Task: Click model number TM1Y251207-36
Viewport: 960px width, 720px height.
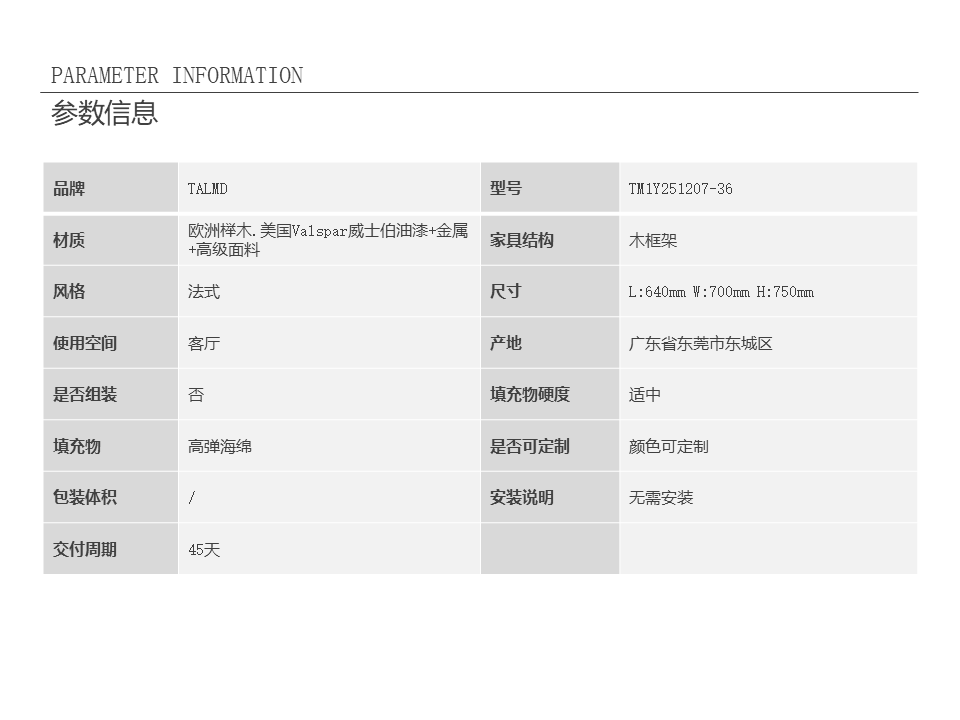Action: click(680, 189)
